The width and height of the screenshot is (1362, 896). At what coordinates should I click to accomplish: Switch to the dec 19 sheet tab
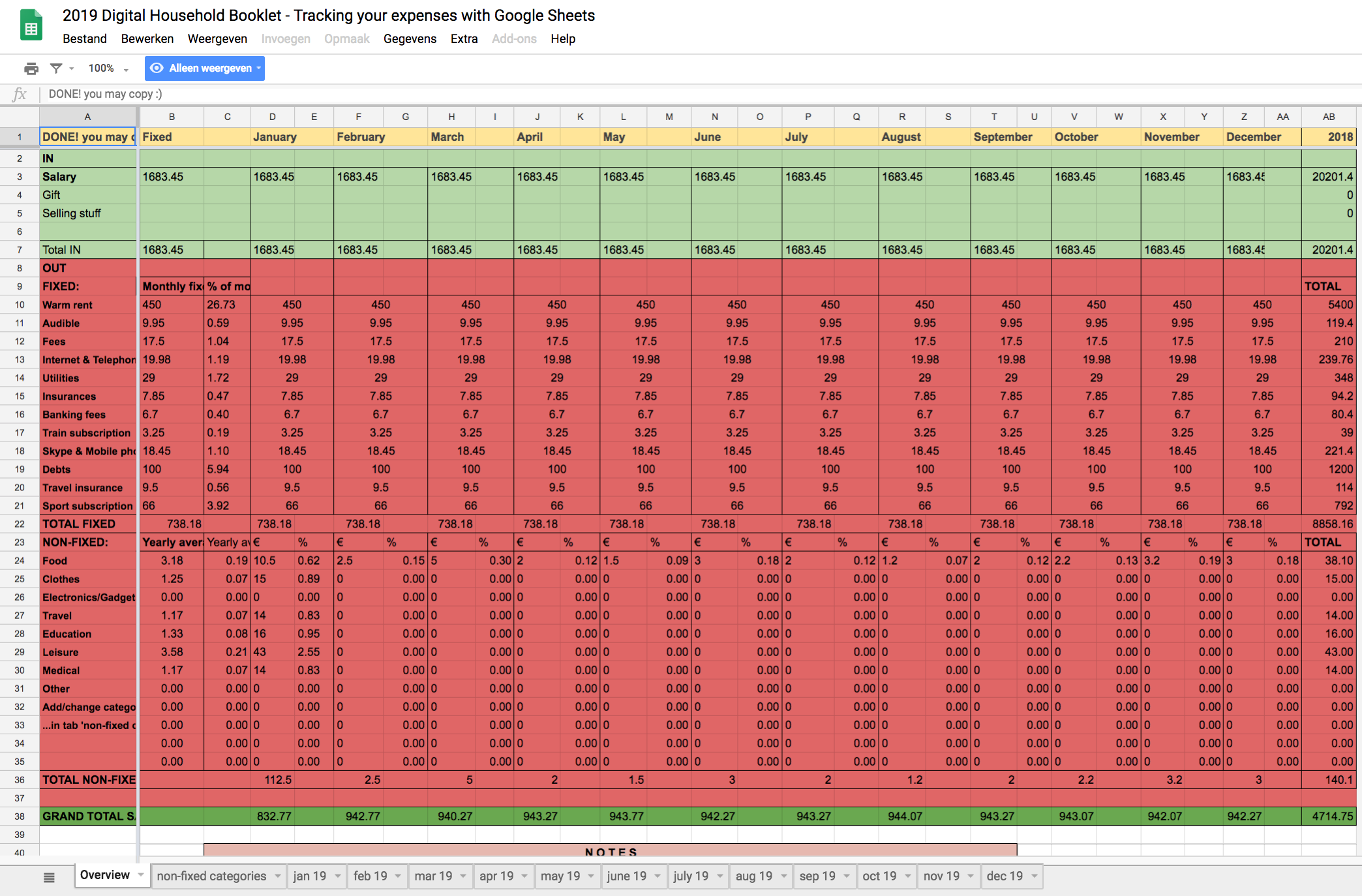[x=1005, y=876]
